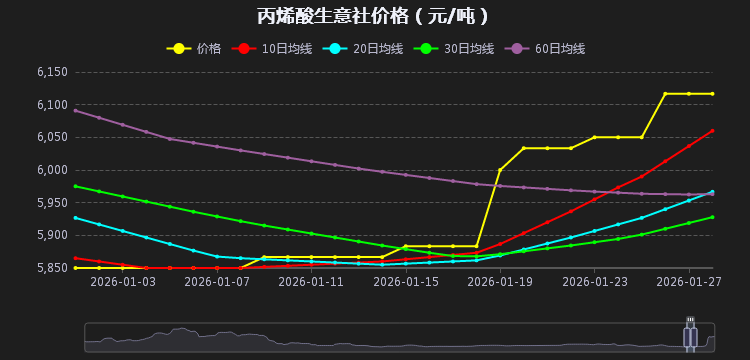The image size is (750, 360).
Task: Click the first purple 60日均线 data point
Action: (x=76, y=110)
